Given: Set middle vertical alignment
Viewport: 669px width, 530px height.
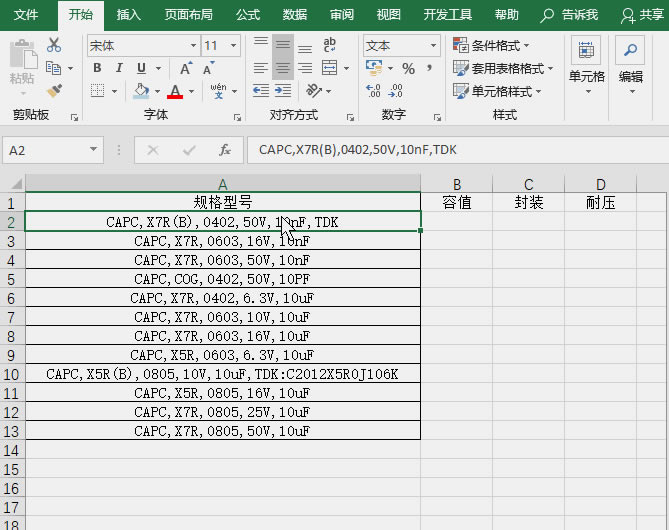Looking at the screenshot, I should point(282,44).
